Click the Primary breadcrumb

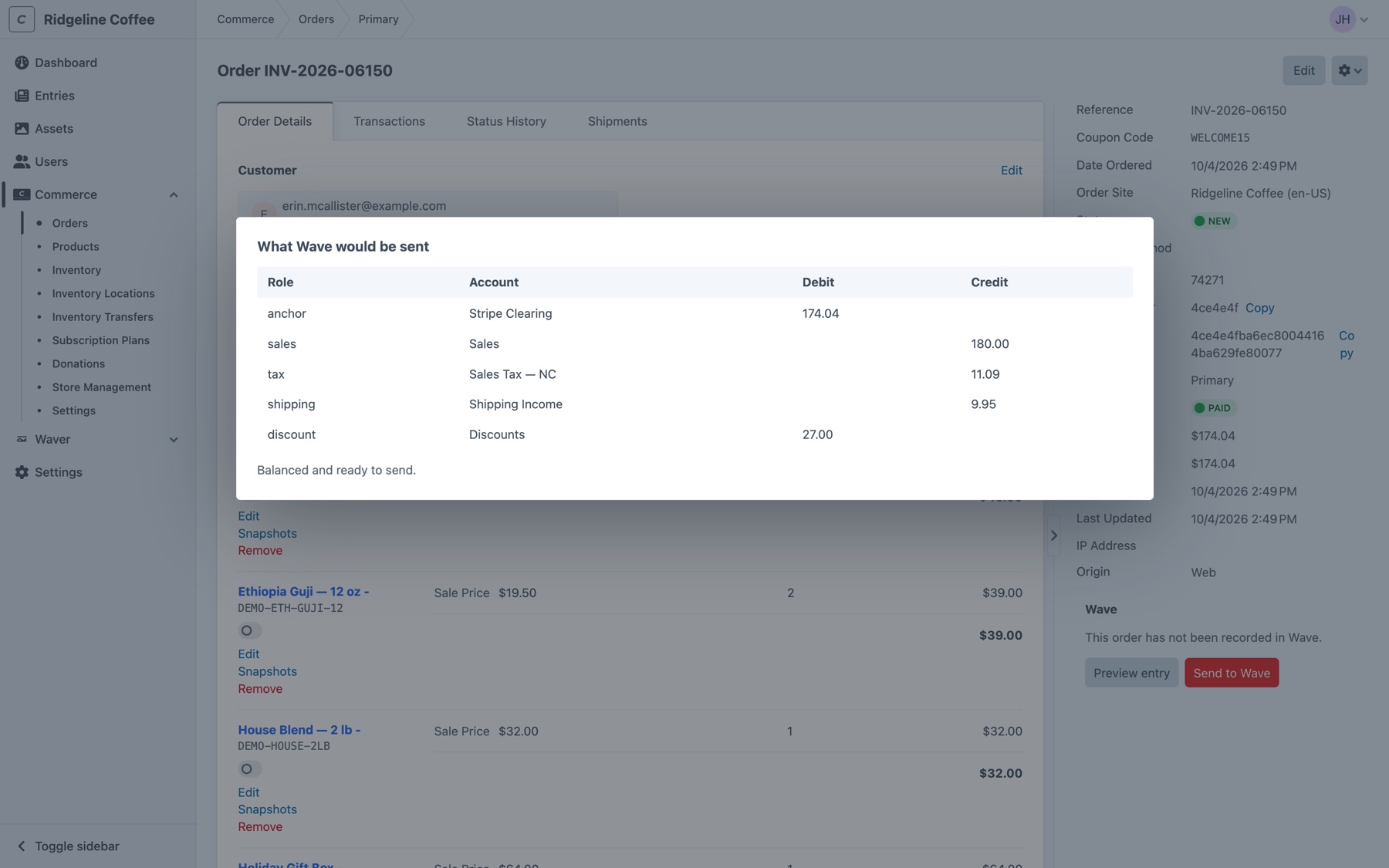[378, 19]
